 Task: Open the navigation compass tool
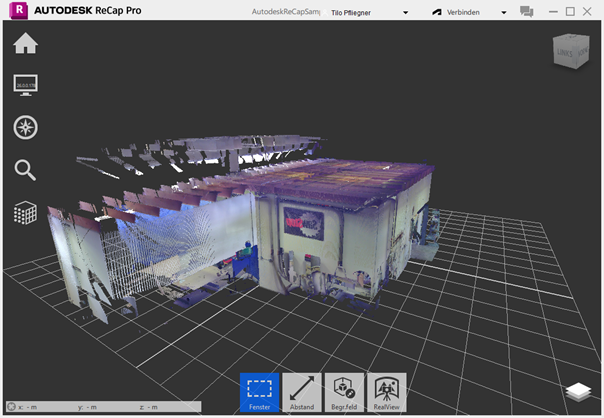coord(26,127)
